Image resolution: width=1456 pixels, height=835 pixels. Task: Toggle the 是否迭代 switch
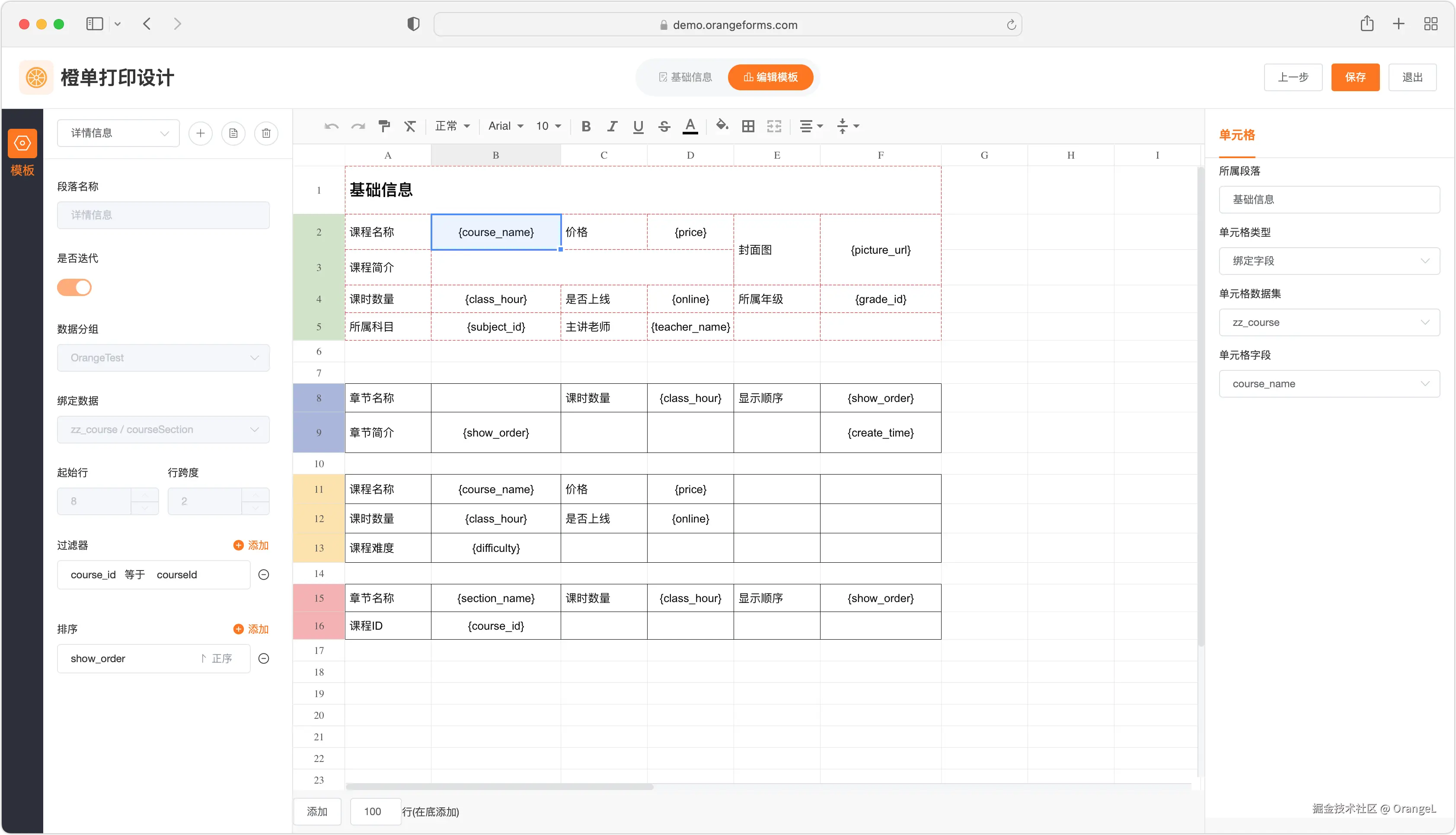(x=74, y=287)
